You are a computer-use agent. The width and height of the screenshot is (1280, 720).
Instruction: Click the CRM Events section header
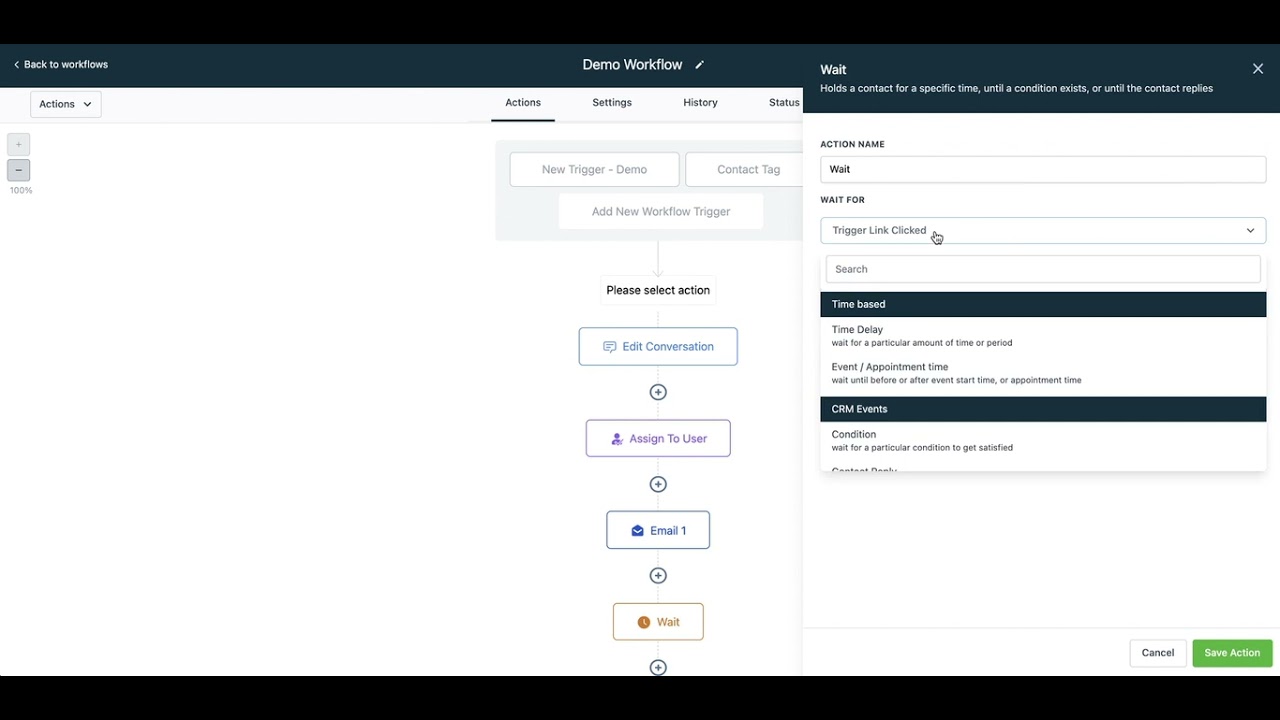[x=1043, y=409]
